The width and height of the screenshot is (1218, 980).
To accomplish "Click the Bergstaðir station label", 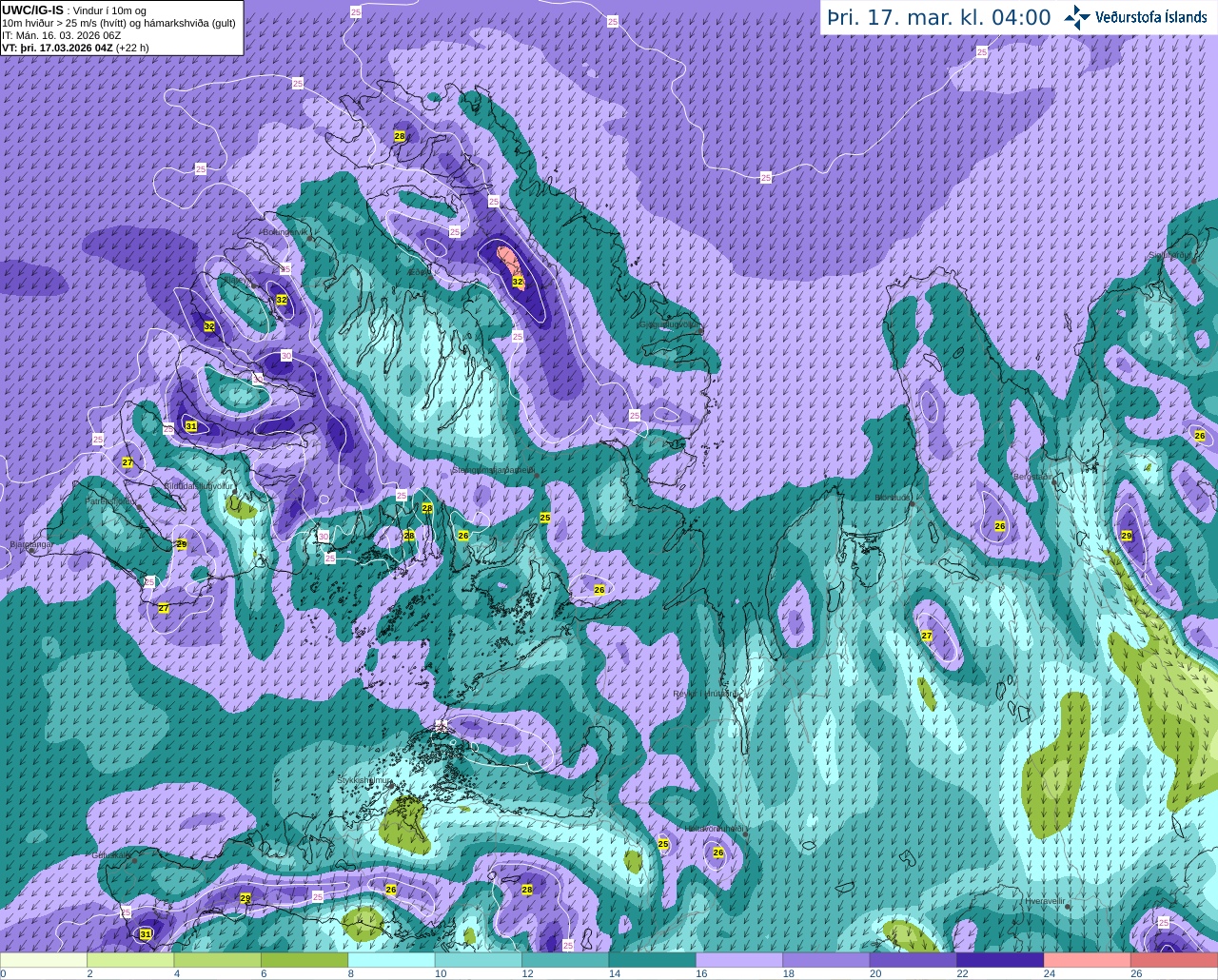I will [1033, 477].
